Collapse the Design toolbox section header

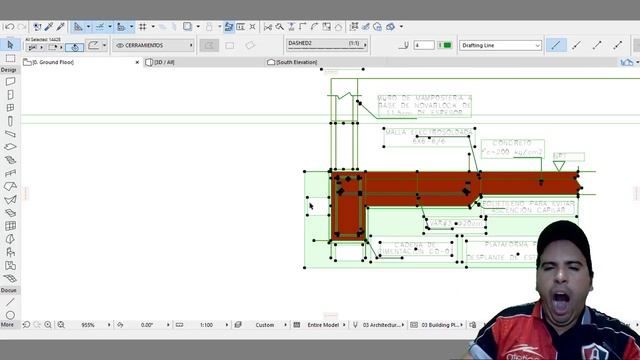(9, 70)
